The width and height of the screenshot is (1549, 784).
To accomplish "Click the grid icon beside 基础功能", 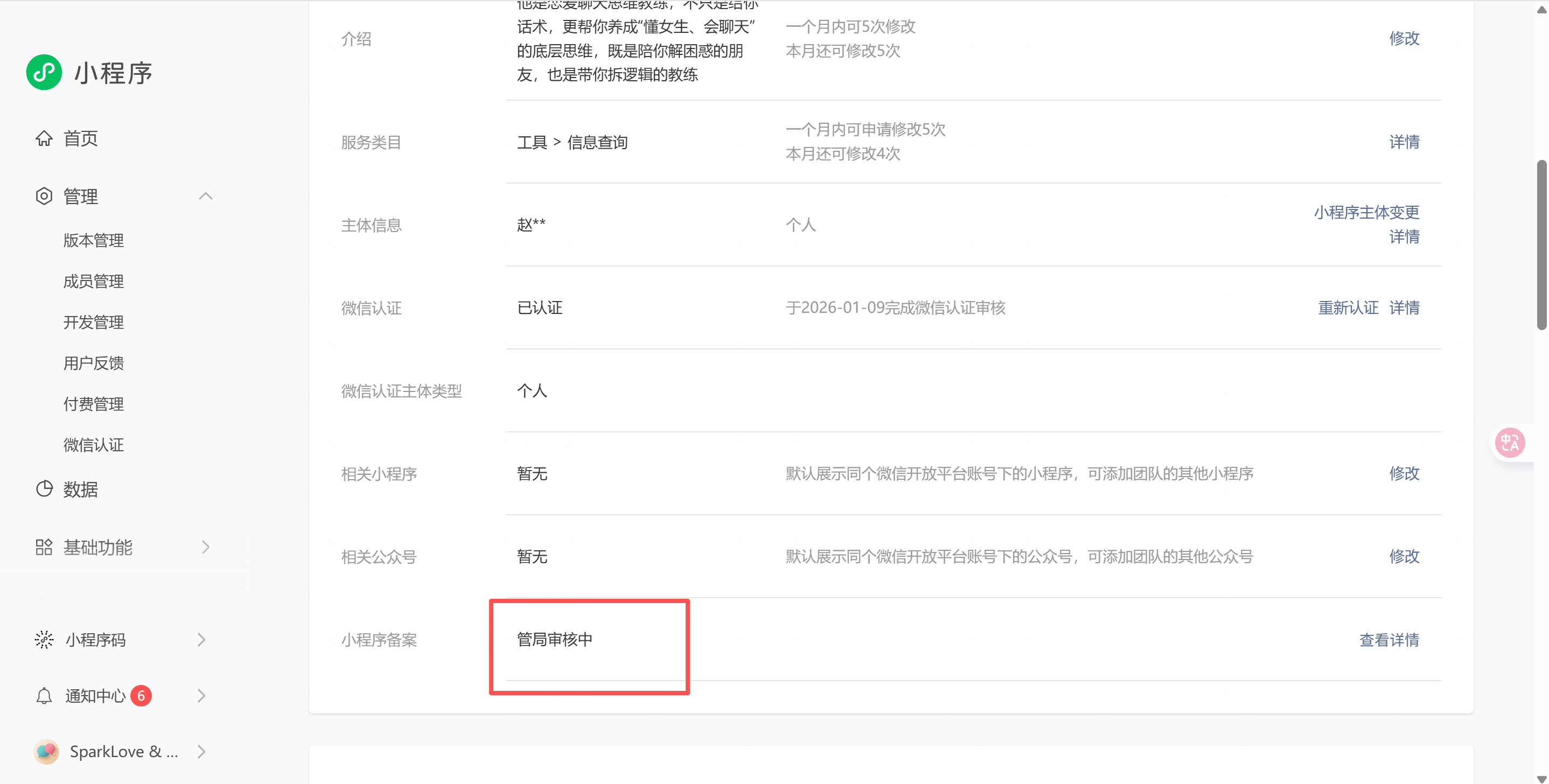I will tap(44, 547).
